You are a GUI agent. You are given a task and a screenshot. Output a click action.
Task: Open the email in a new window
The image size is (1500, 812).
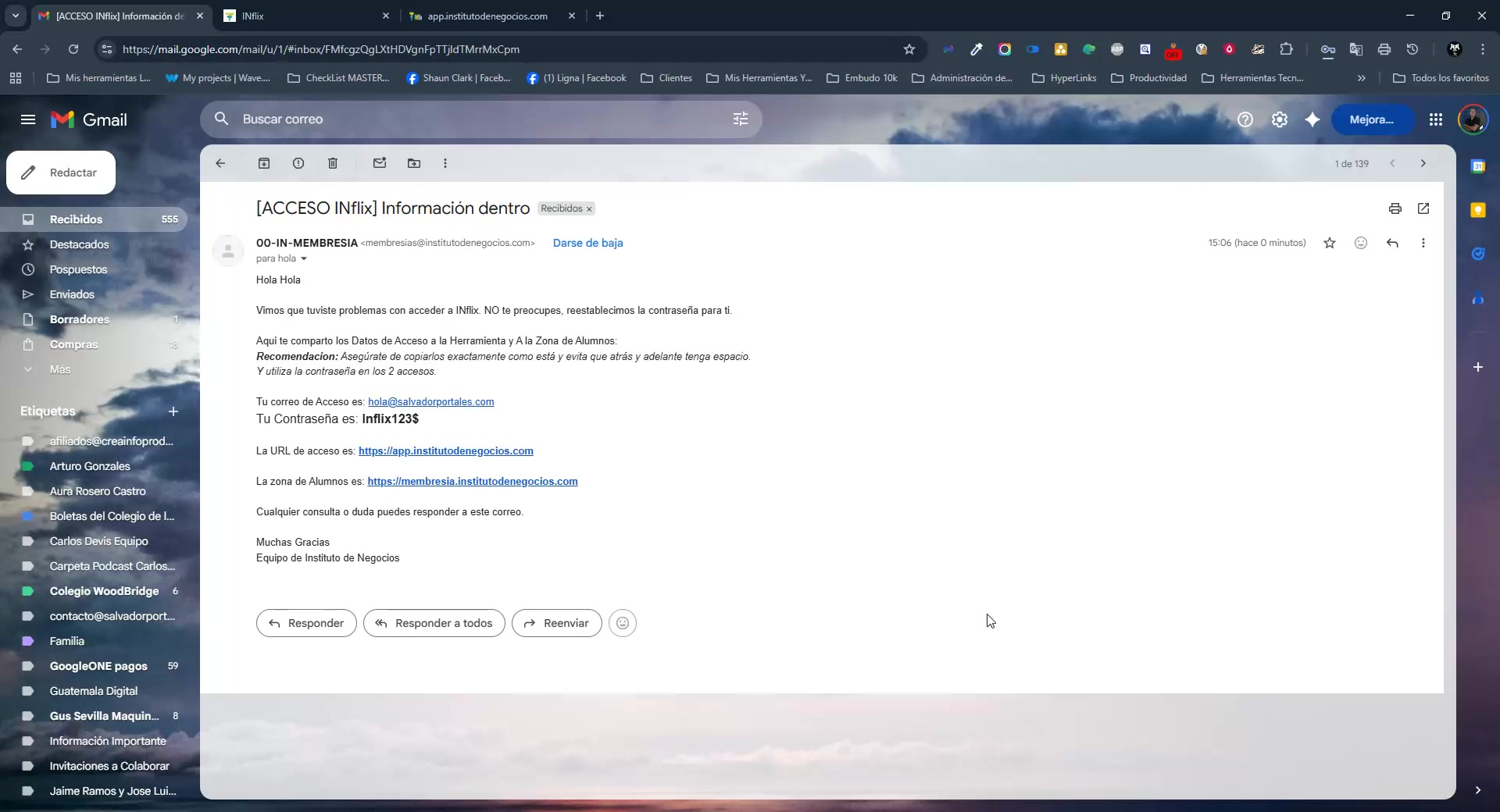(x=1423, y=208)
